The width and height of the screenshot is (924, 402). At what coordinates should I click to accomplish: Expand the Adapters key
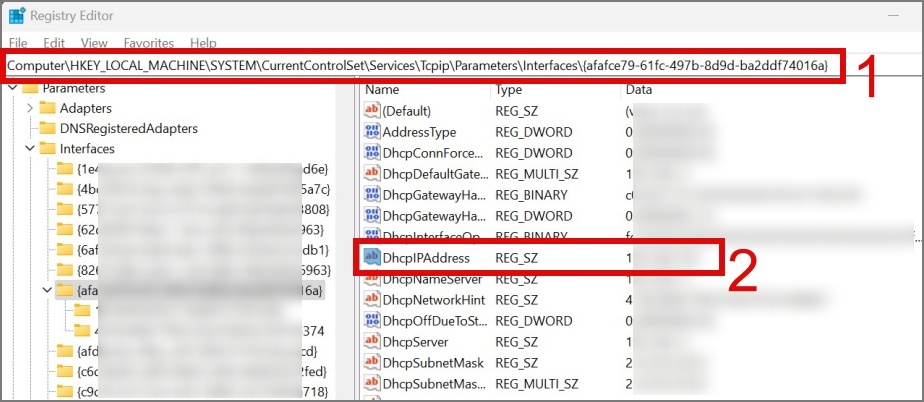tap(31, 108)
